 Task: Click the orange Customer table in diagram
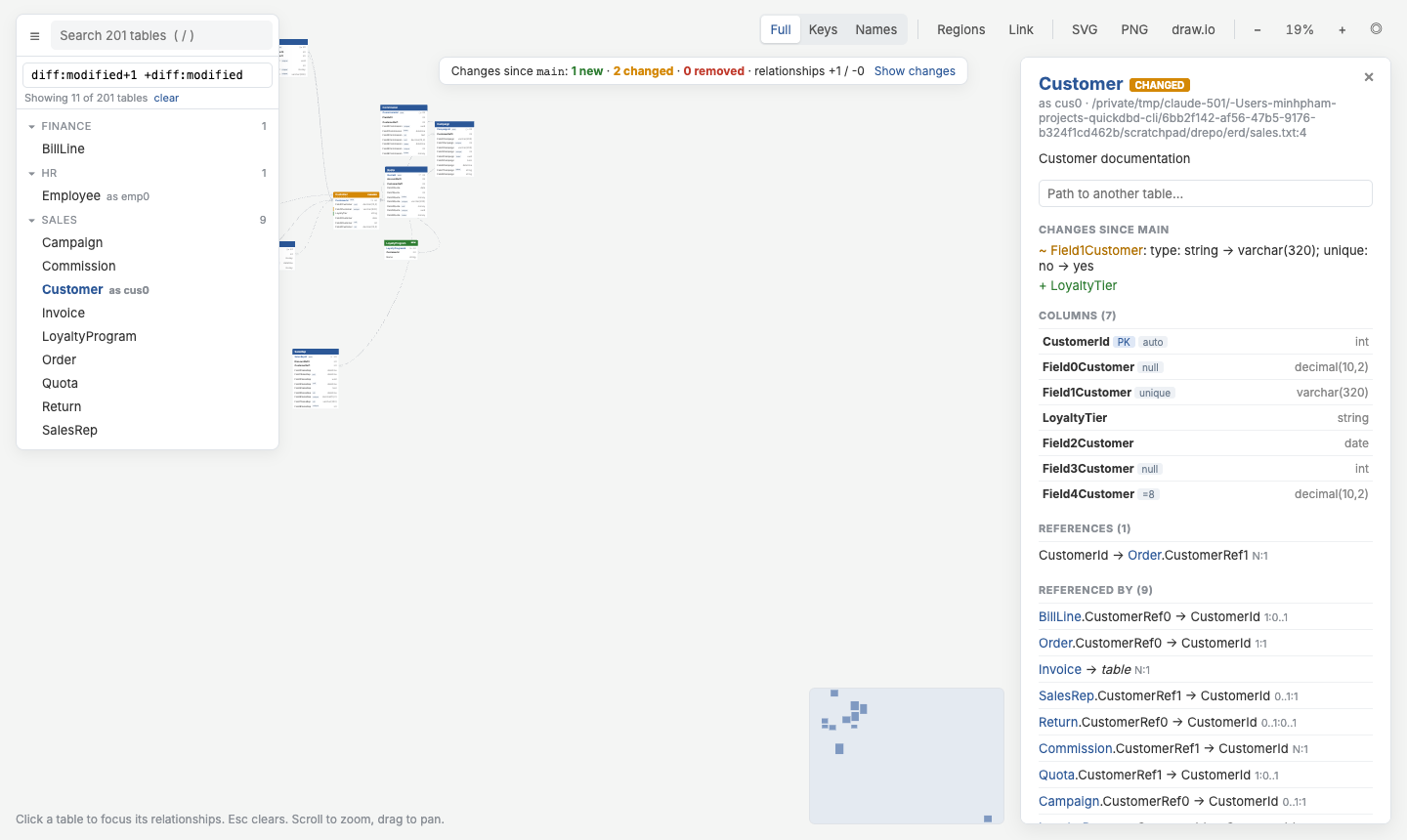[356, 210]
